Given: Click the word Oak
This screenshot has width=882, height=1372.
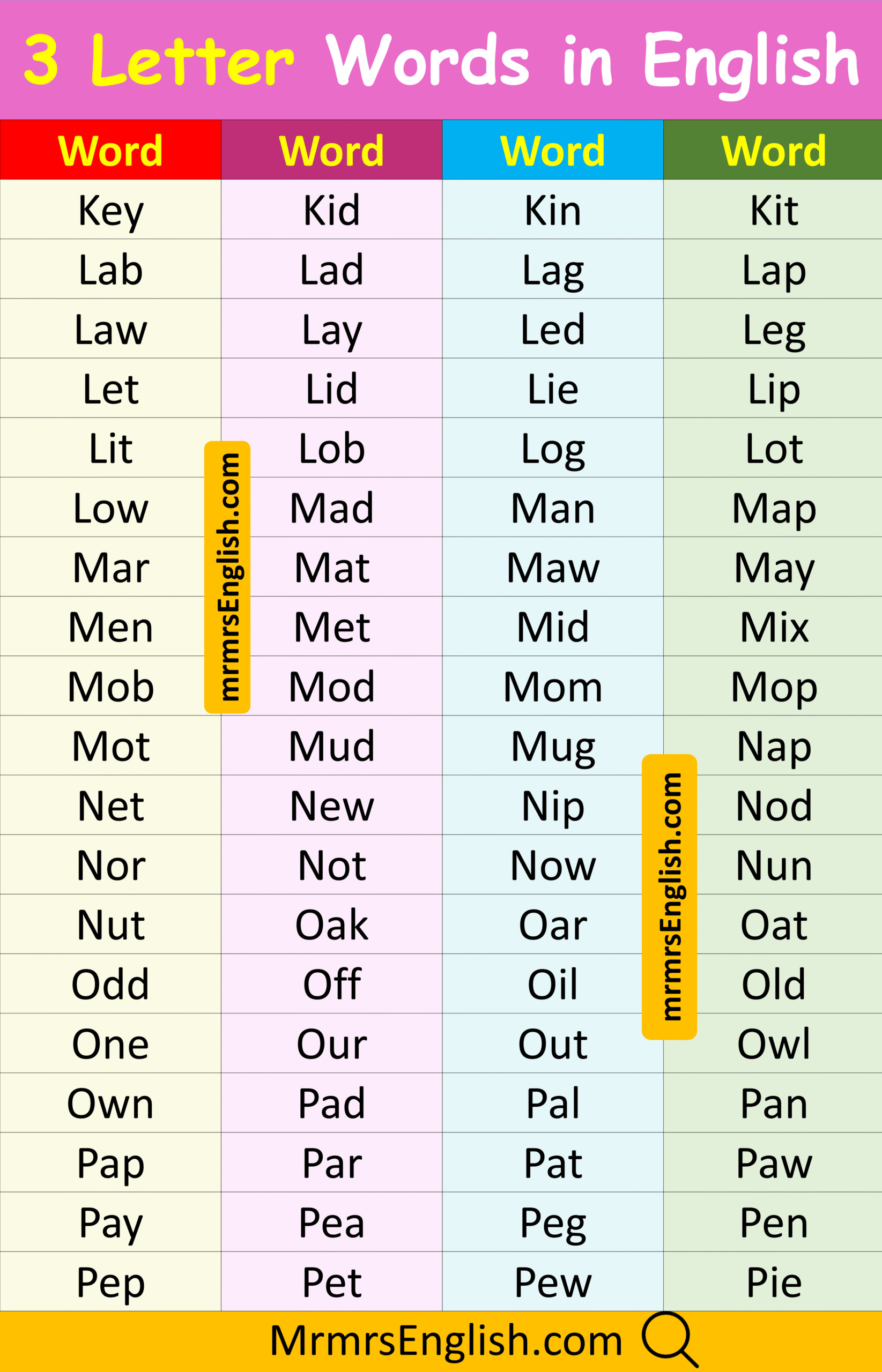Looking at the screenshot, I should point(331,925).
